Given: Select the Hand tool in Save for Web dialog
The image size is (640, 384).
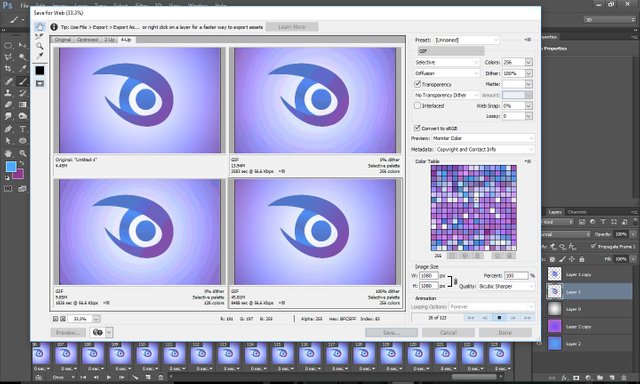Looking at the screenshot, I should (40, 27).
